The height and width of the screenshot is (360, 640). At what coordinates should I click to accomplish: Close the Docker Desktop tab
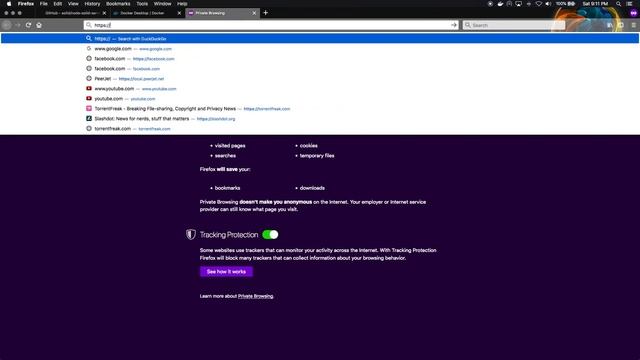click(179, 13)
